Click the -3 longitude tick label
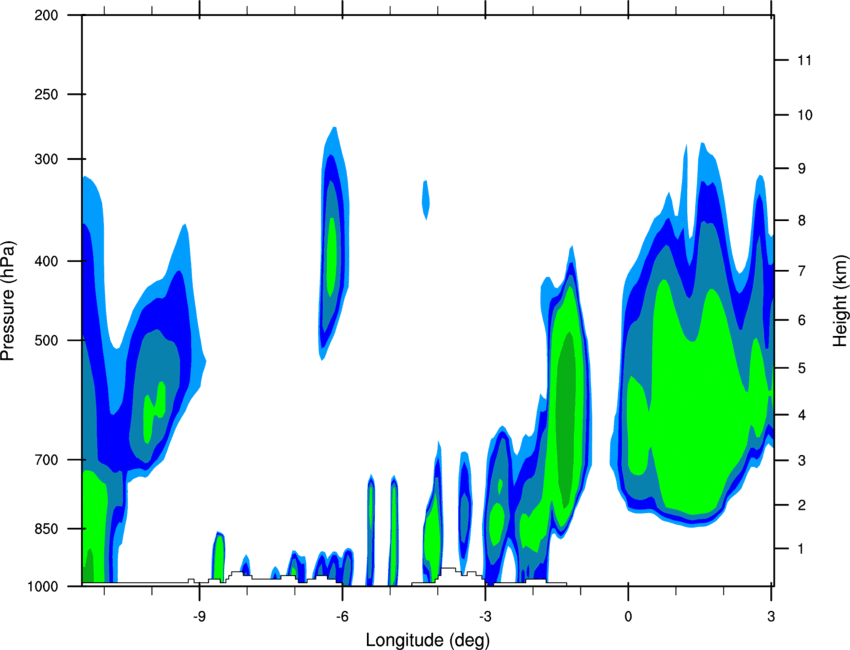 [485, 617]
